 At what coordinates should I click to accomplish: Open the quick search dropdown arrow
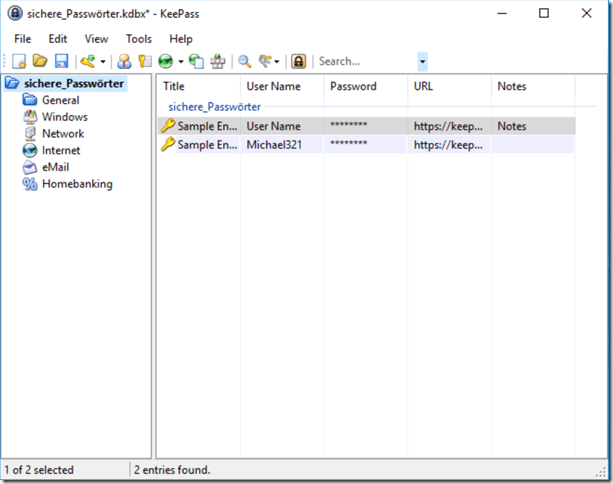pos(422,61)
